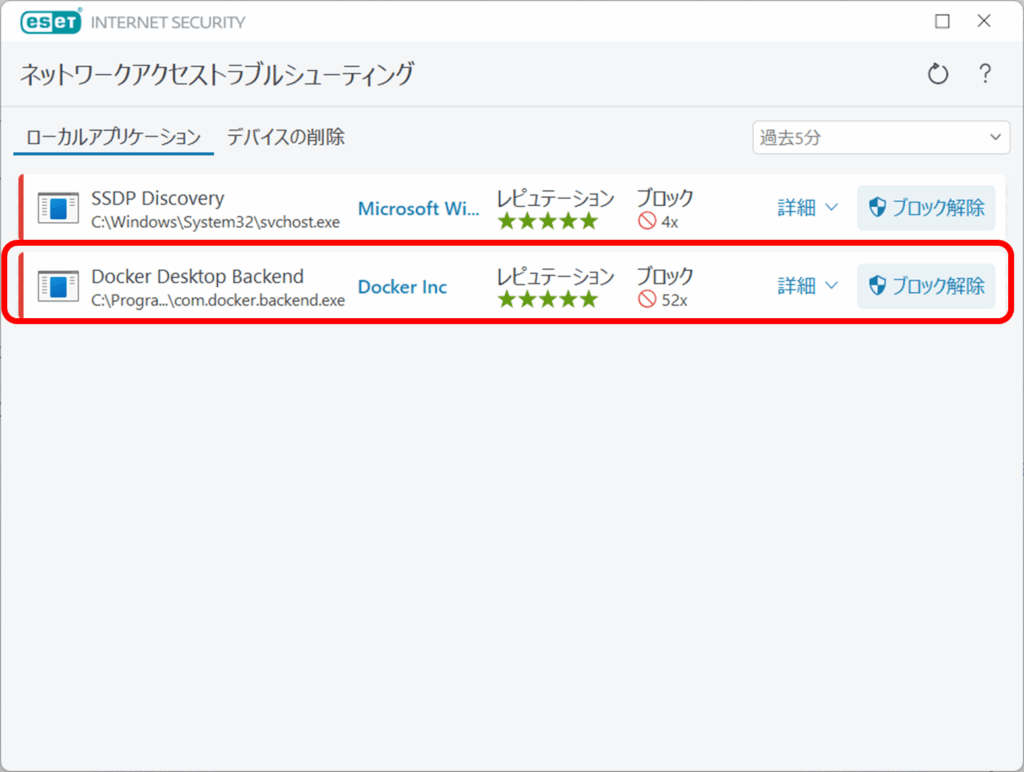Screen dimensions: 1024x772
Task: Click the com.docker.backend.exe path text
Action: (x=218, y=300)
